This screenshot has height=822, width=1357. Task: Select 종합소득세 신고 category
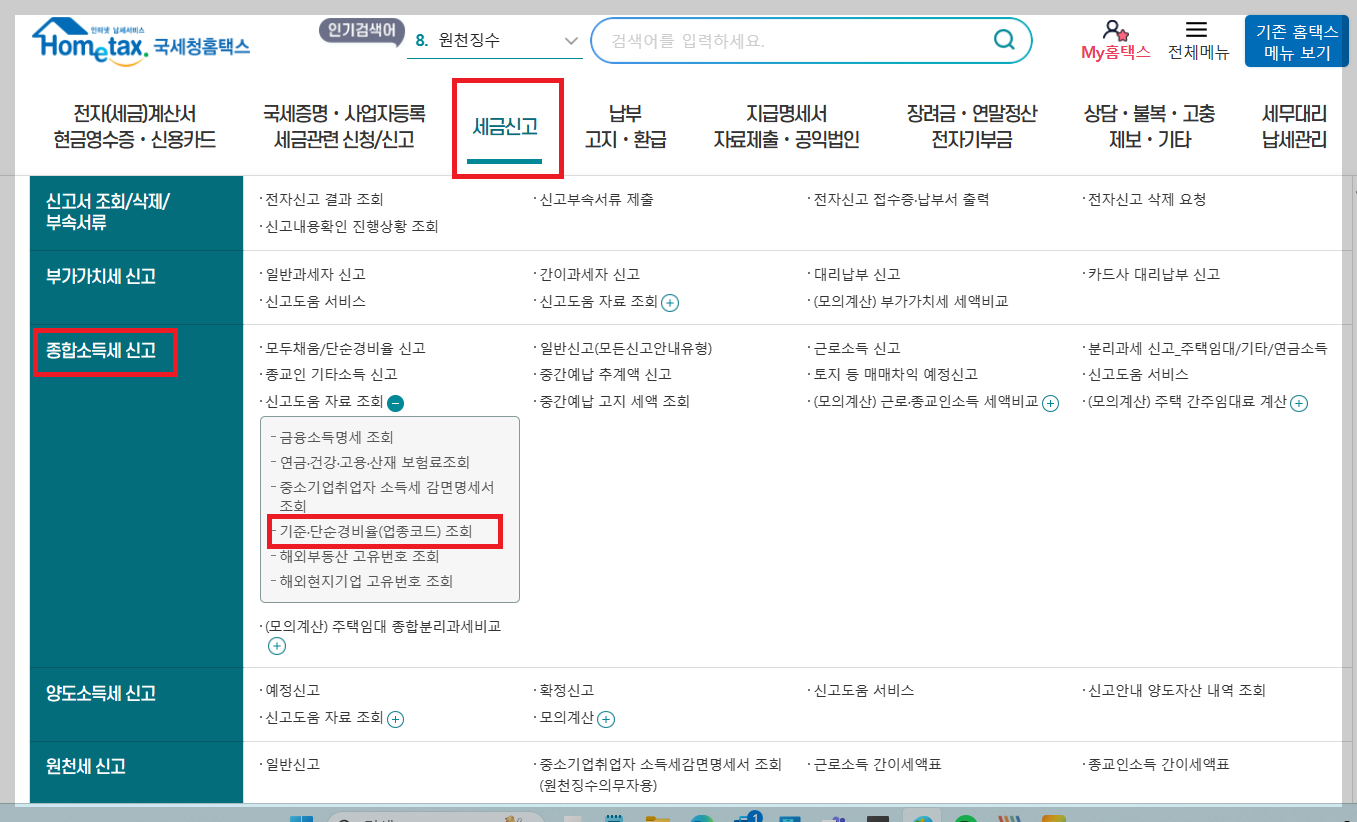(x=101, y=351)
